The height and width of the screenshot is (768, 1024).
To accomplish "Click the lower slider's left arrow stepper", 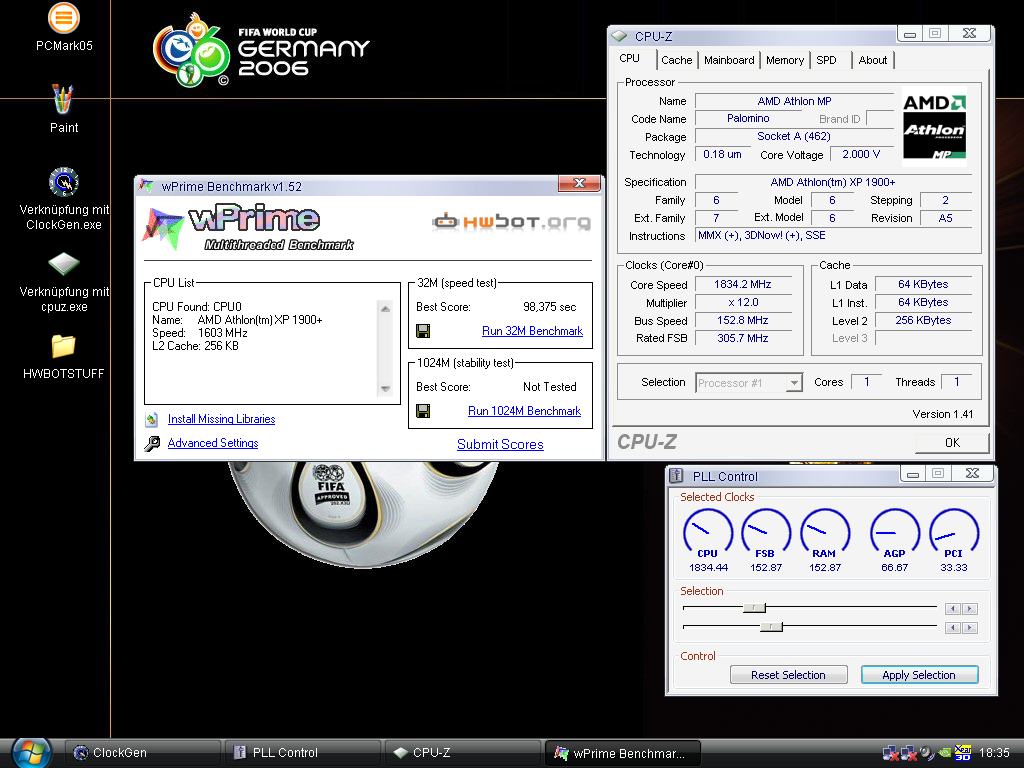I will click(953, 628).
